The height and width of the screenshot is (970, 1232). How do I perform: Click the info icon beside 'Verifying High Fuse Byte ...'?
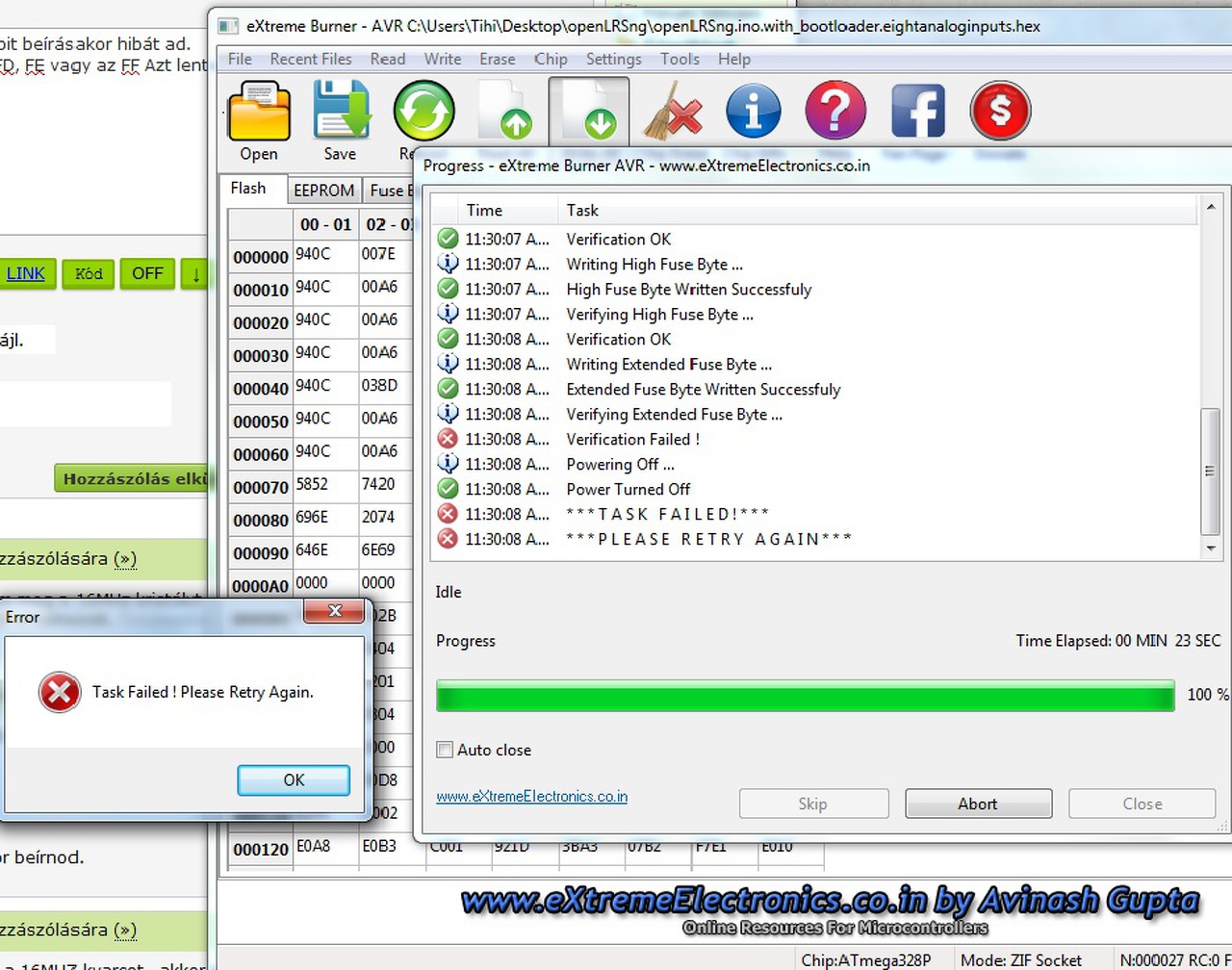click(448, 314)
